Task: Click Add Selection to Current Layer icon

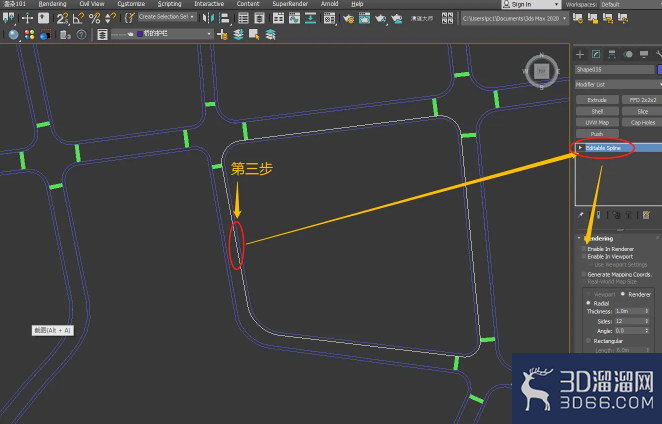Action: pos(238,35)
